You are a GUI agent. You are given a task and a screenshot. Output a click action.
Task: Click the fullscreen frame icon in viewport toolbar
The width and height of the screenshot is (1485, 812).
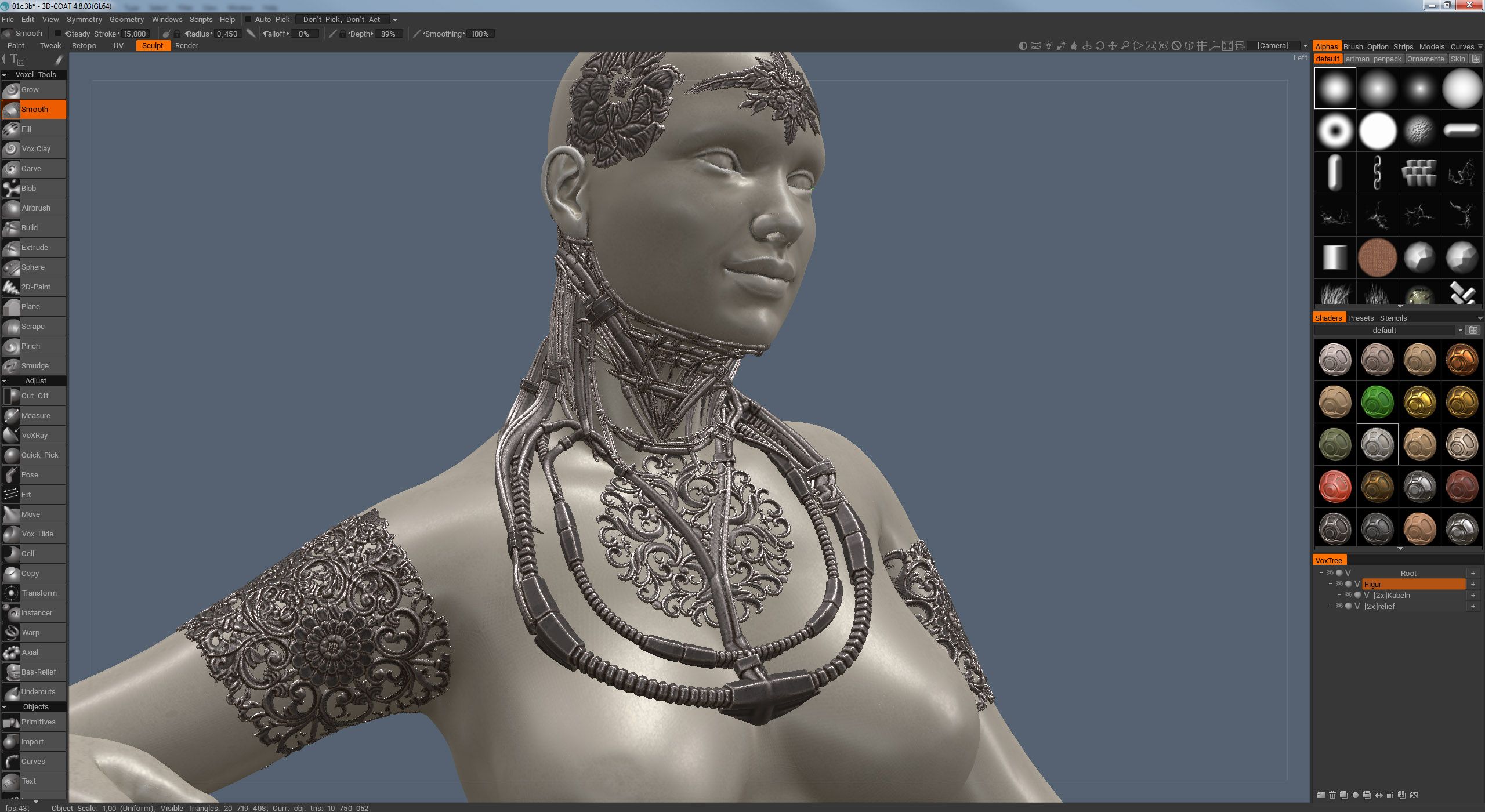1227,46
